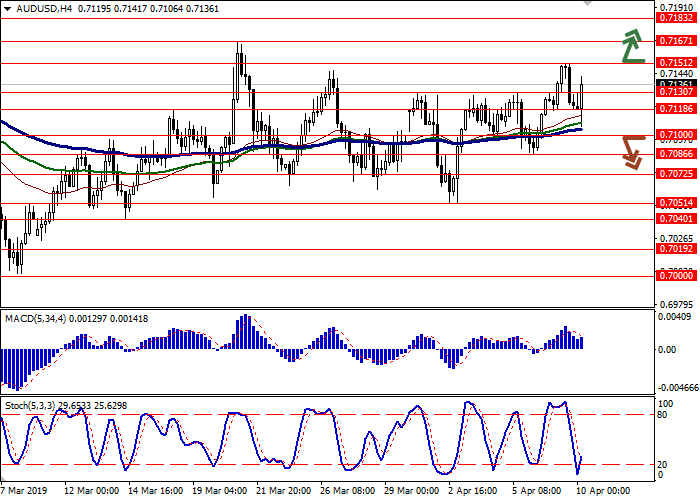
Task: Select the 0.7118 price level label
Action: (677, 108)
